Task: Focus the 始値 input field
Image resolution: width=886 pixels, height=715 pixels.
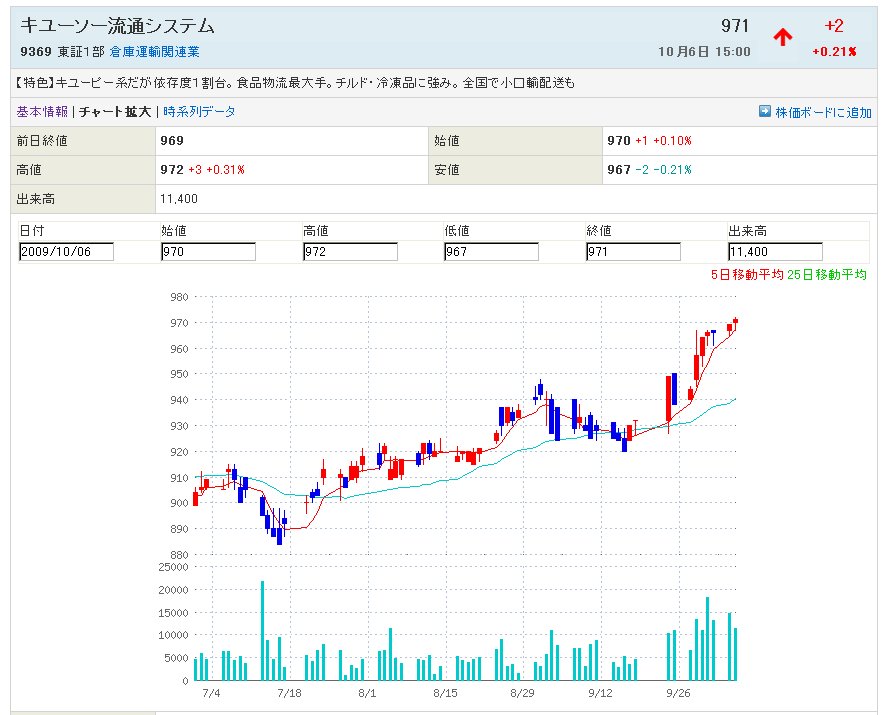Action: coord(208,252)
